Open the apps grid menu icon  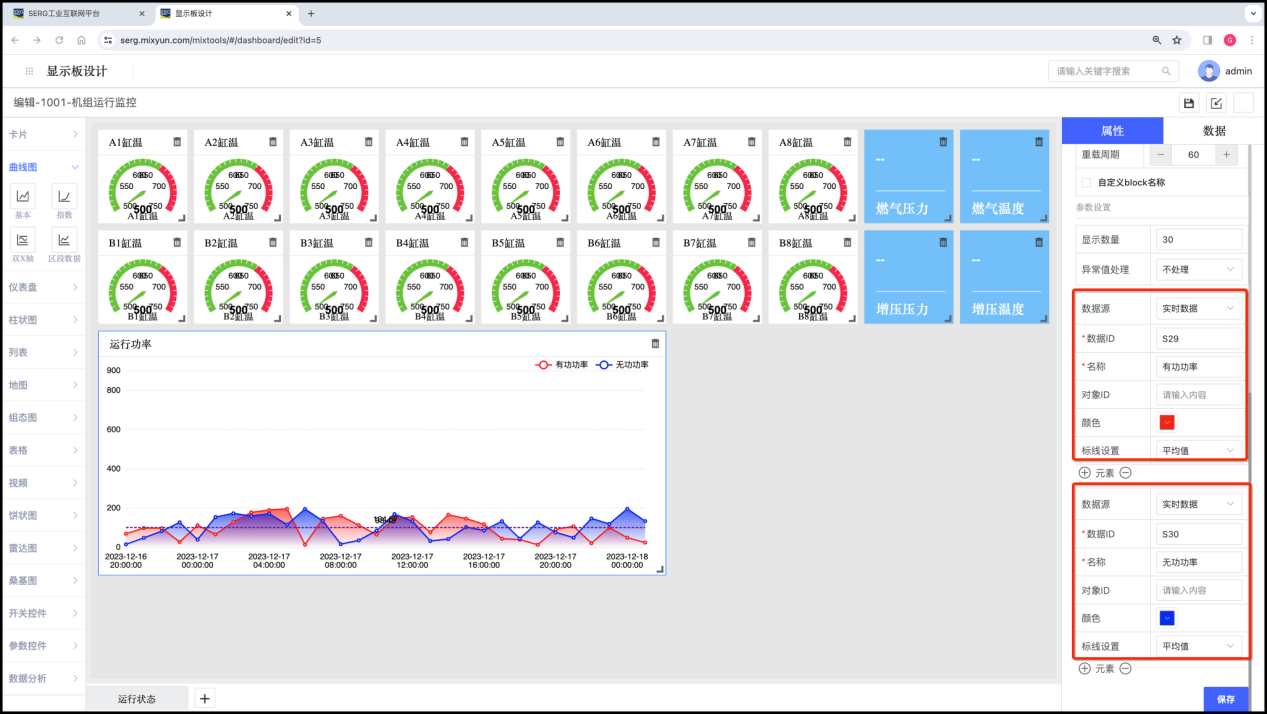tap(29, 71)
